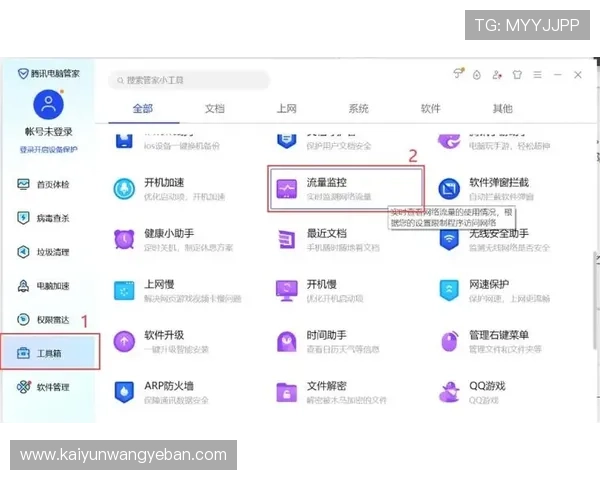Click the 帐号未登录 account text

pos(49,132)
